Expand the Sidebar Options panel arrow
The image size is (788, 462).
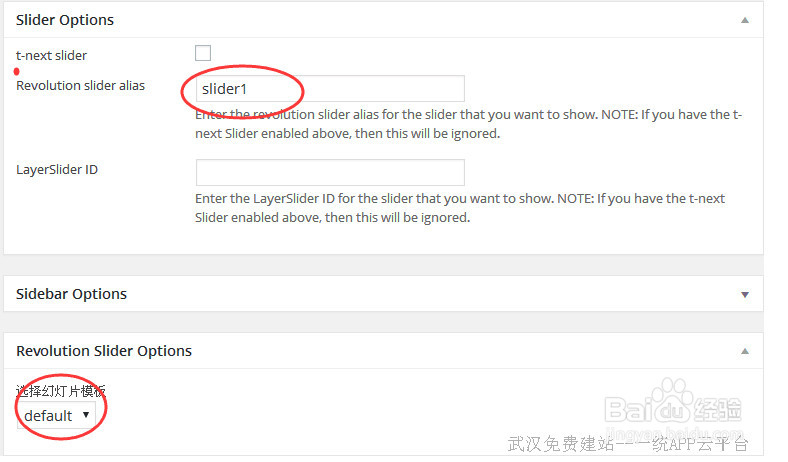click(x=745, y=295)
